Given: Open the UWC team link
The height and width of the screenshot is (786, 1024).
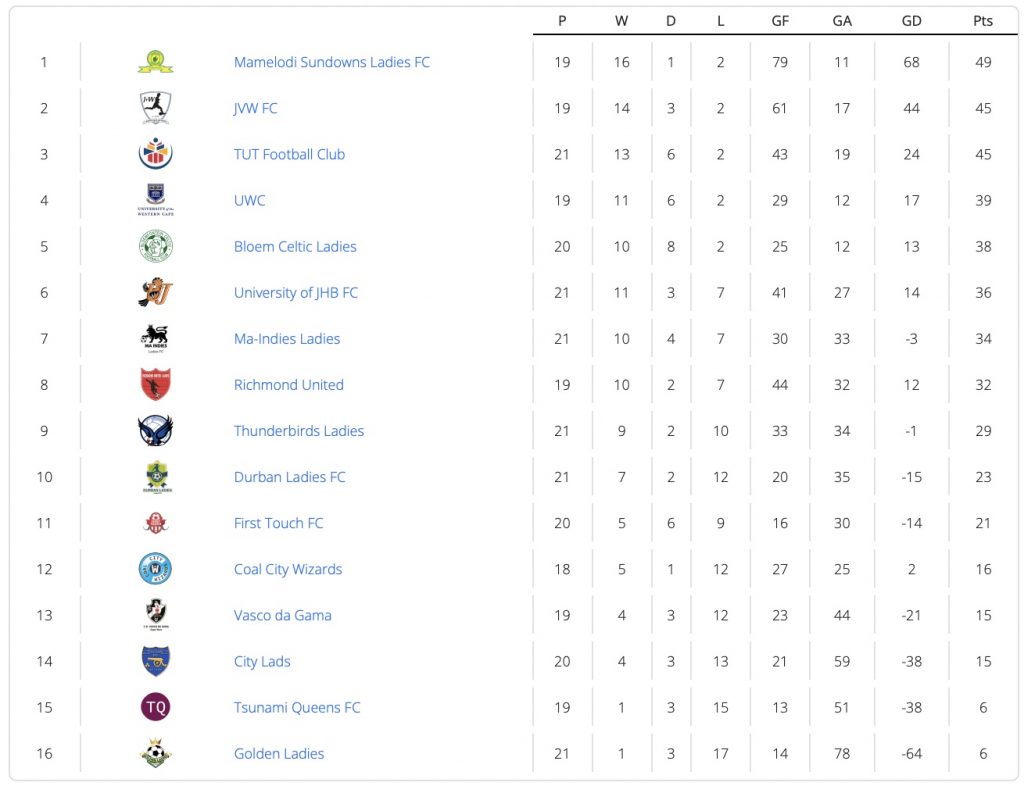Looking at the screenshot, I should coord(250,200).
